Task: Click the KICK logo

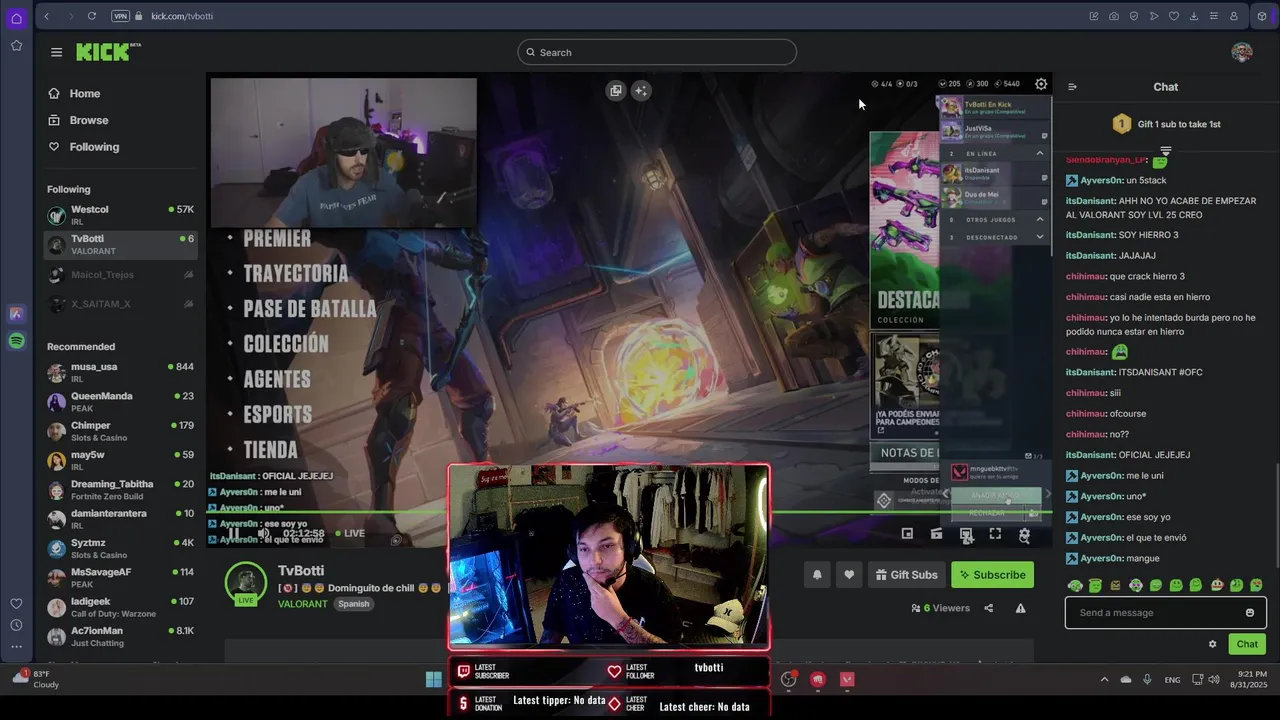Action: pyautogui.click(x=108, y=52)
